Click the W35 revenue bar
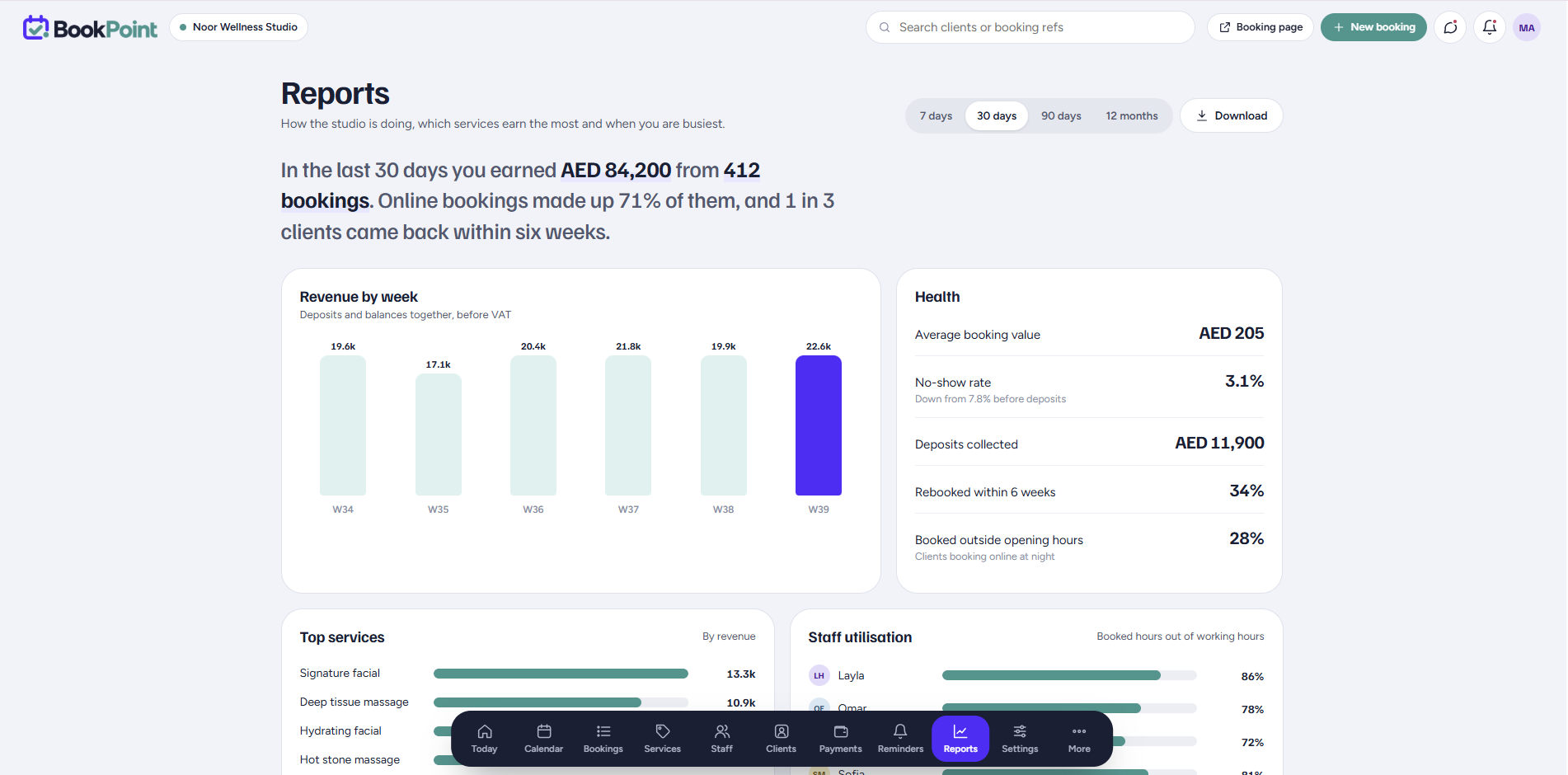 pyautogui.click(x=439, y=434)
